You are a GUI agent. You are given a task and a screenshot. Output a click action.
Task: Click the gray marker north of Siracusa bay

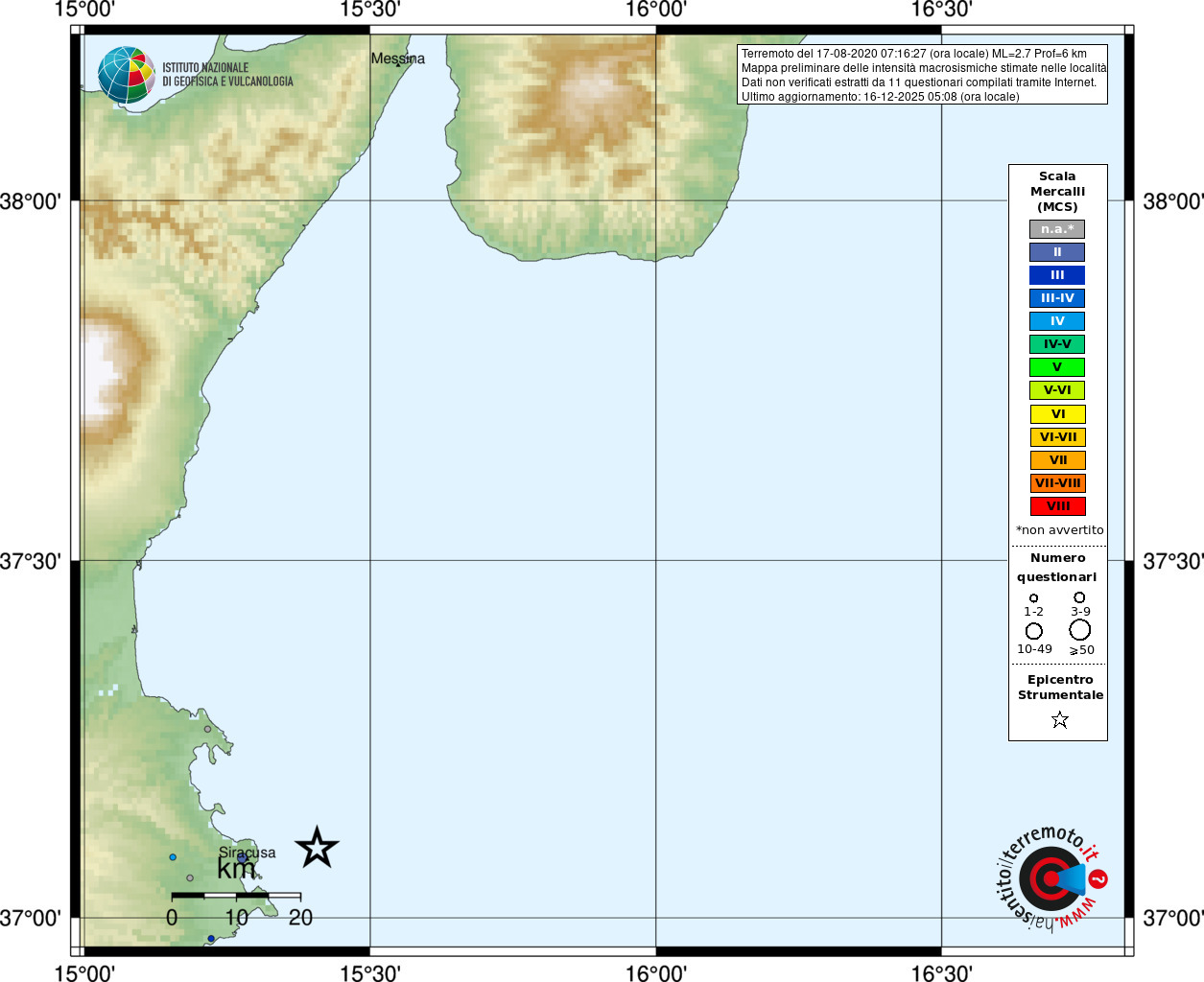click(207, 729)
